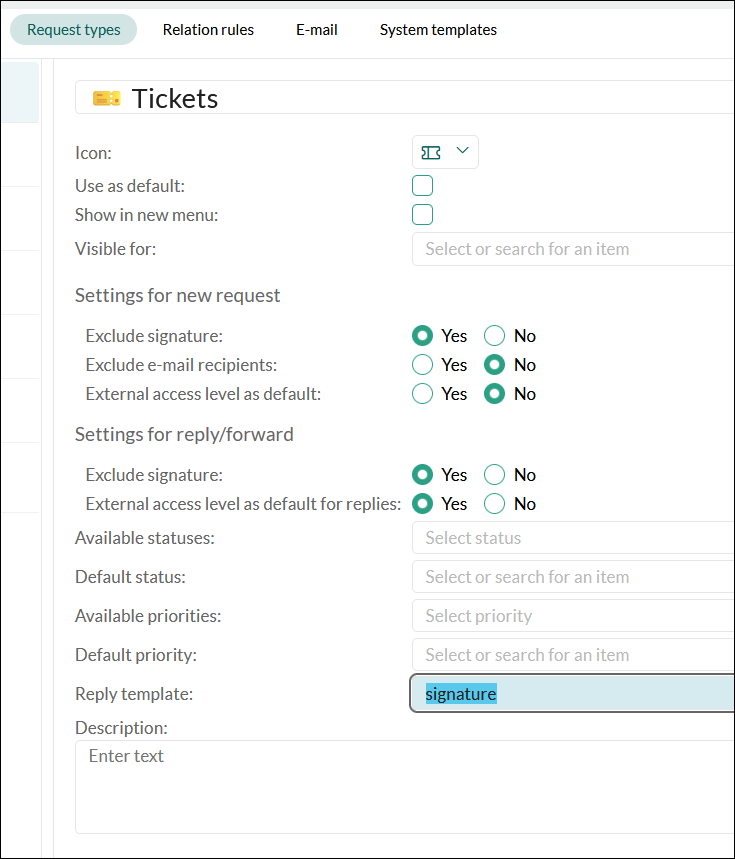Go to the System templates tab
The height and width of the screenshot is (859, 735).
(x=438, y=30)
